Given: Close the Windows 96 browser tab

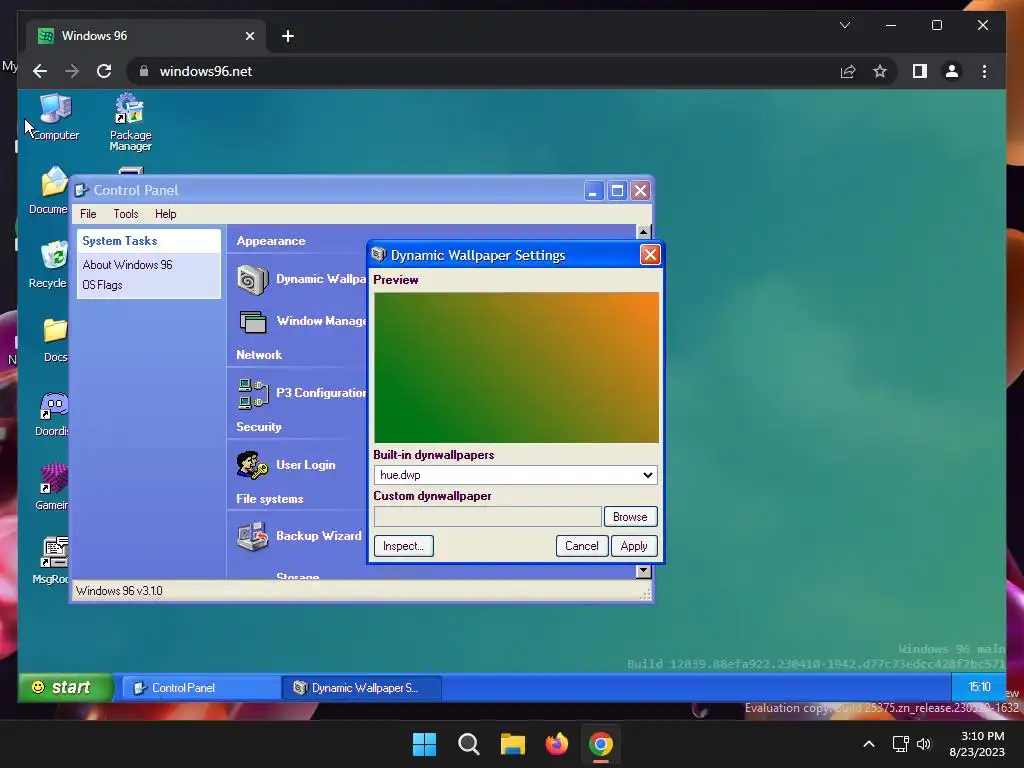Looking at the screenshot, I should [x=249, y=36].
